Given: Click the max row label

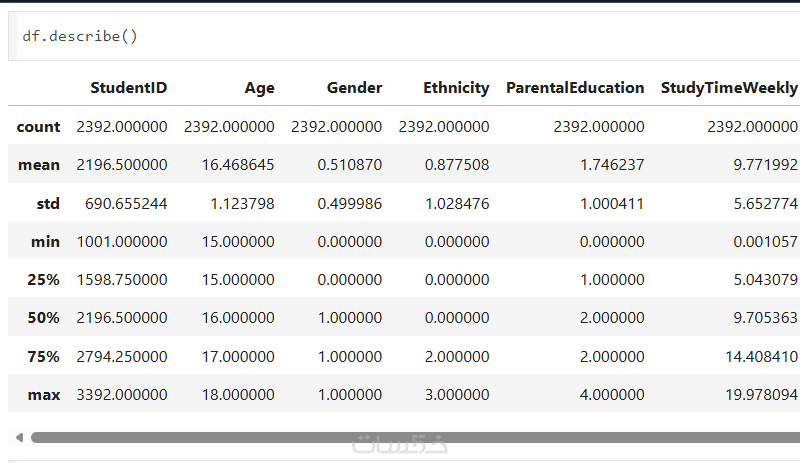Looking at the screenshot, I should click(44, 395).
